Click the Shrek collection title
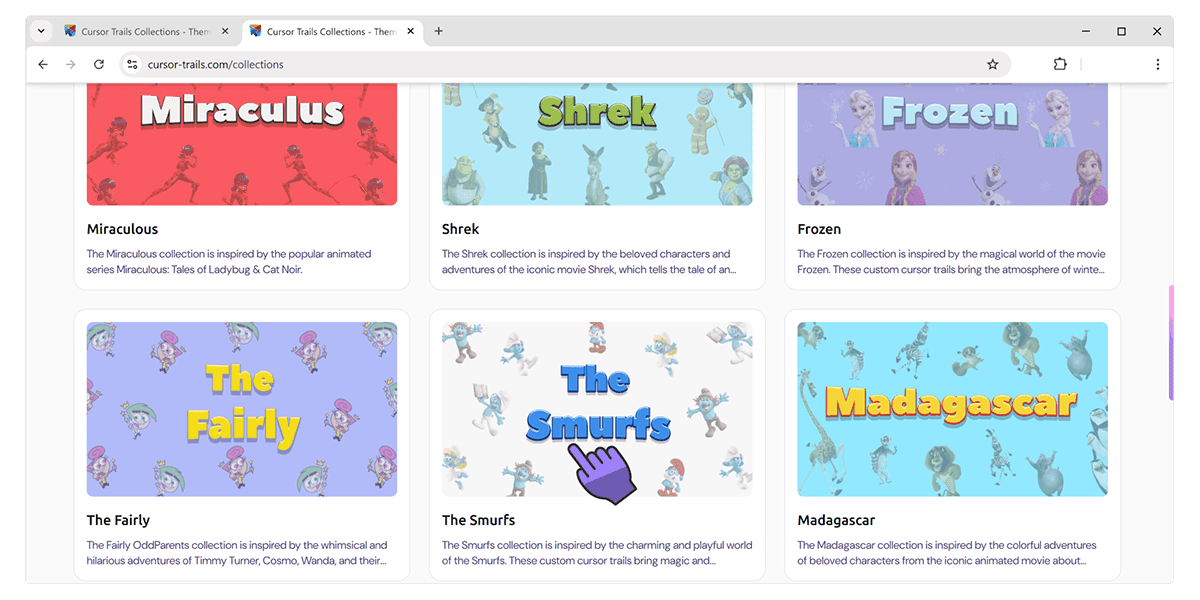This screenshot has height=600, width=1200. (x=461, y=229)
